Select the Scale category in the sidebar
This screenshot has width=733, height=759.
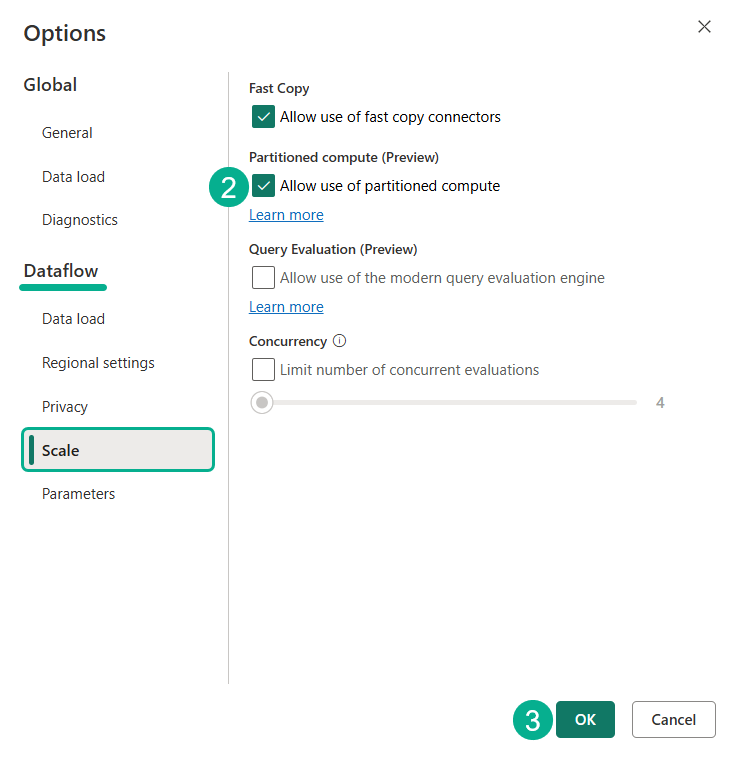click(x=118, y=450)
